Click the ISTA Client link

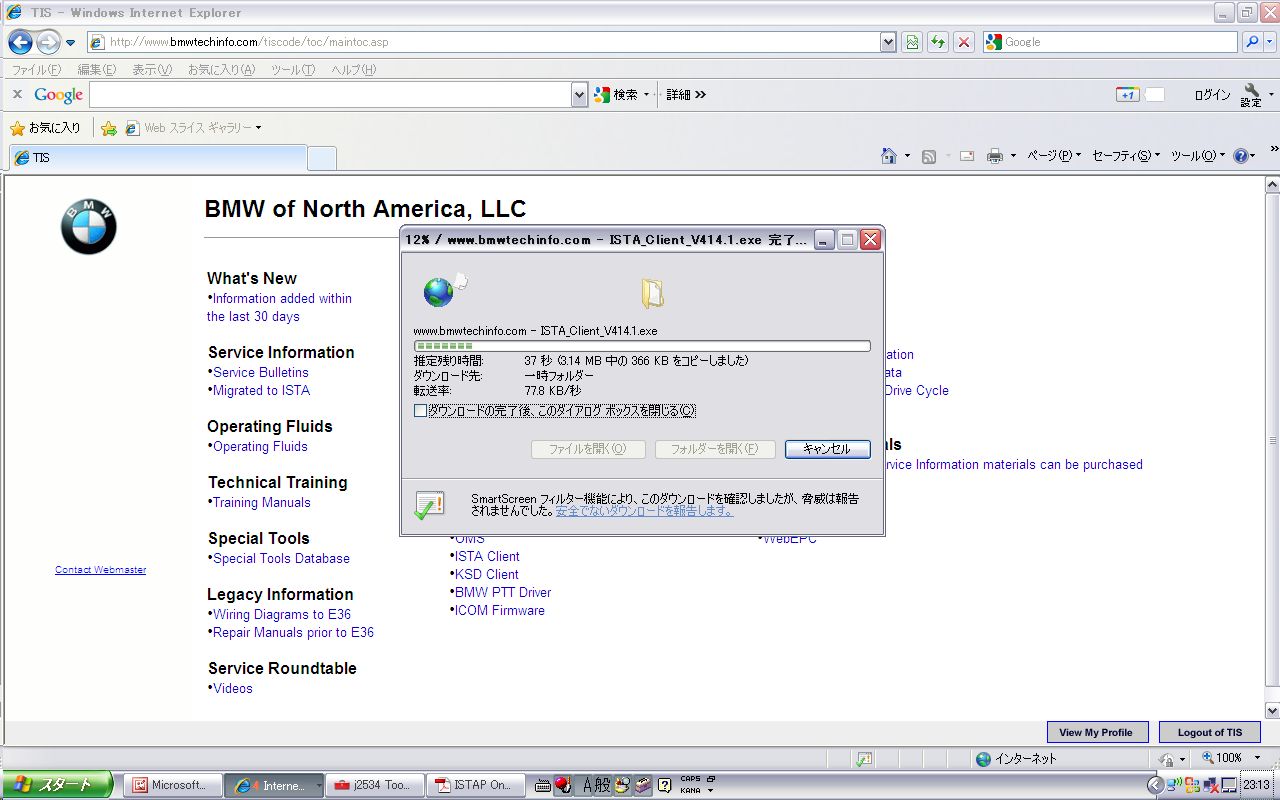tap(487, 557)
